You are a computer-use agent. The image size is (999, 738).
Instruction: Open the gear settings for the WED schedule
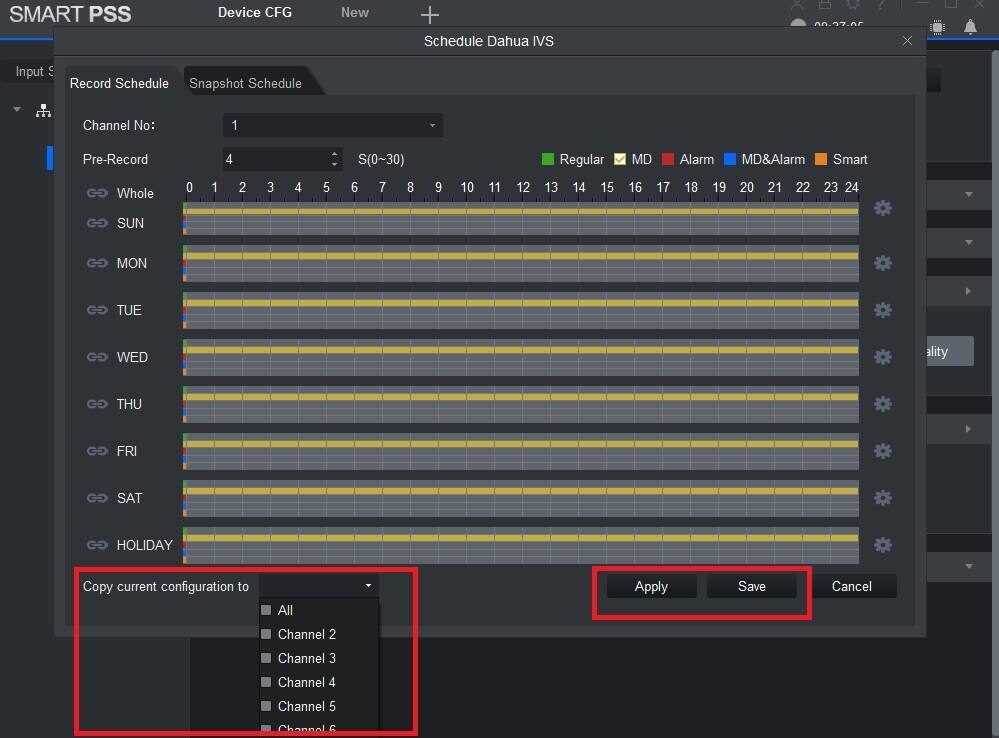click(882, 357)
